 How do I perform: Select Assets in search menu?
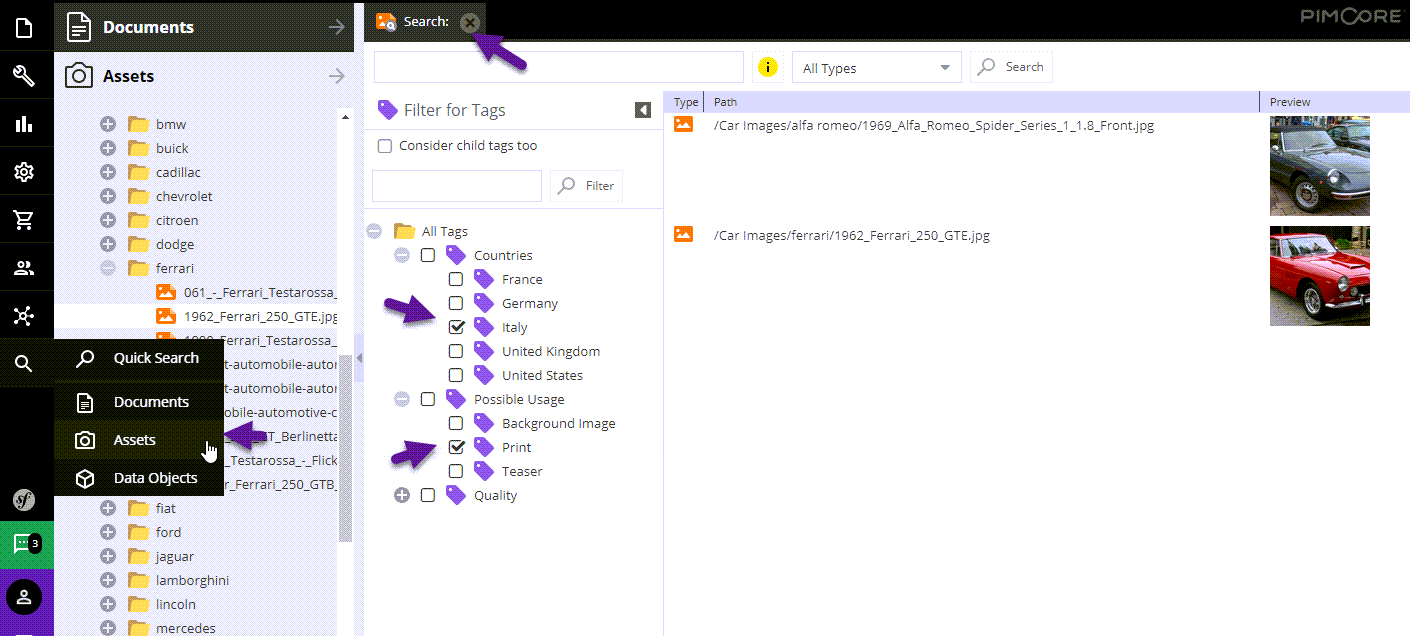pyautogui.click(x=139, y=440)
